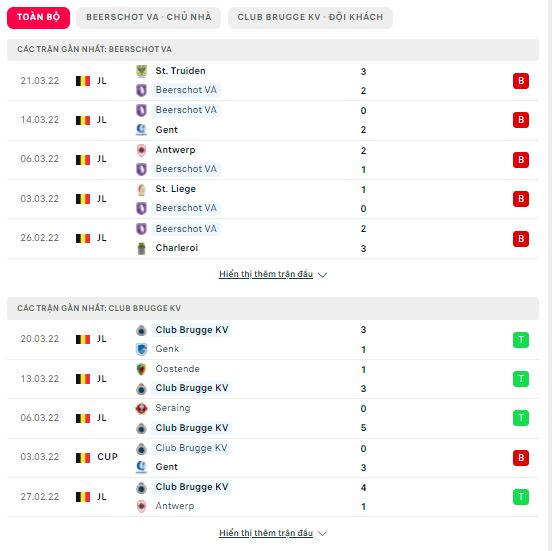Click the St. Truiden club crest icon
The width and height of the screenshot is (552, 551).
click(141, 71)
